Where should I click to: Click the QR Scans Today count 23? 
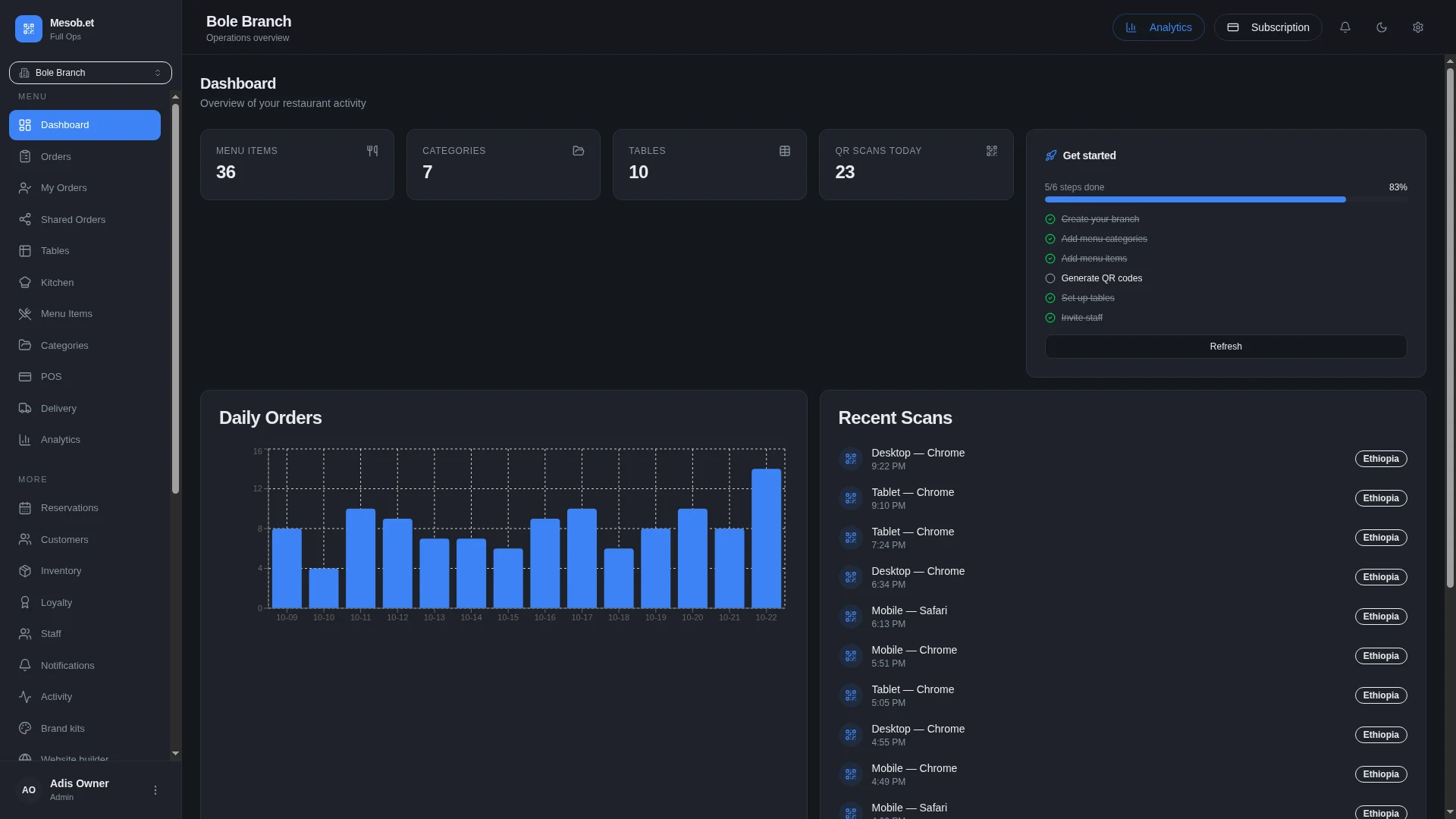point(845,172)
